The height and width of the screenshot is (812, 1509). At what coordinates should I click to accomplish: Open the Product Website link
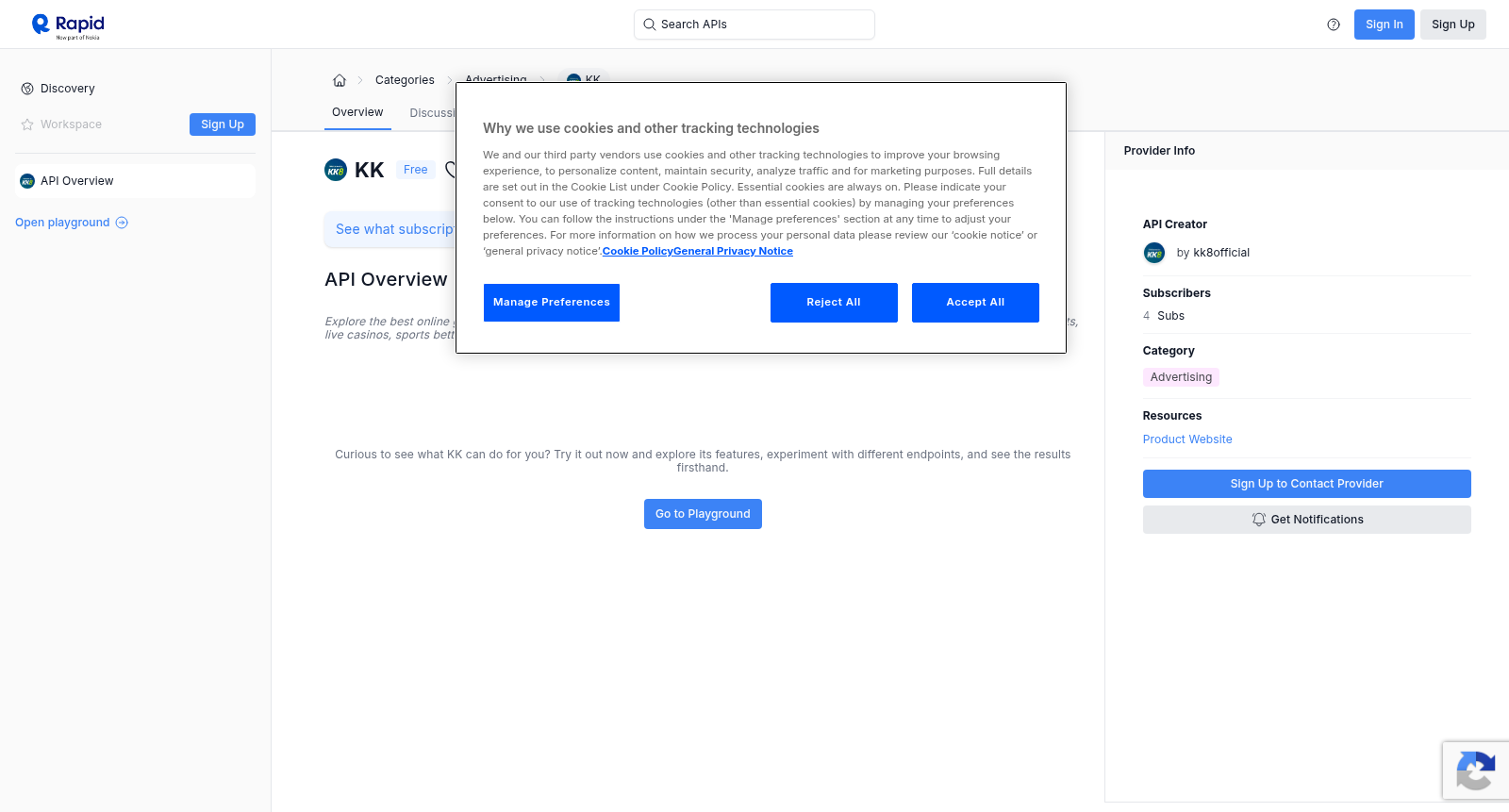coord(1187,439)
